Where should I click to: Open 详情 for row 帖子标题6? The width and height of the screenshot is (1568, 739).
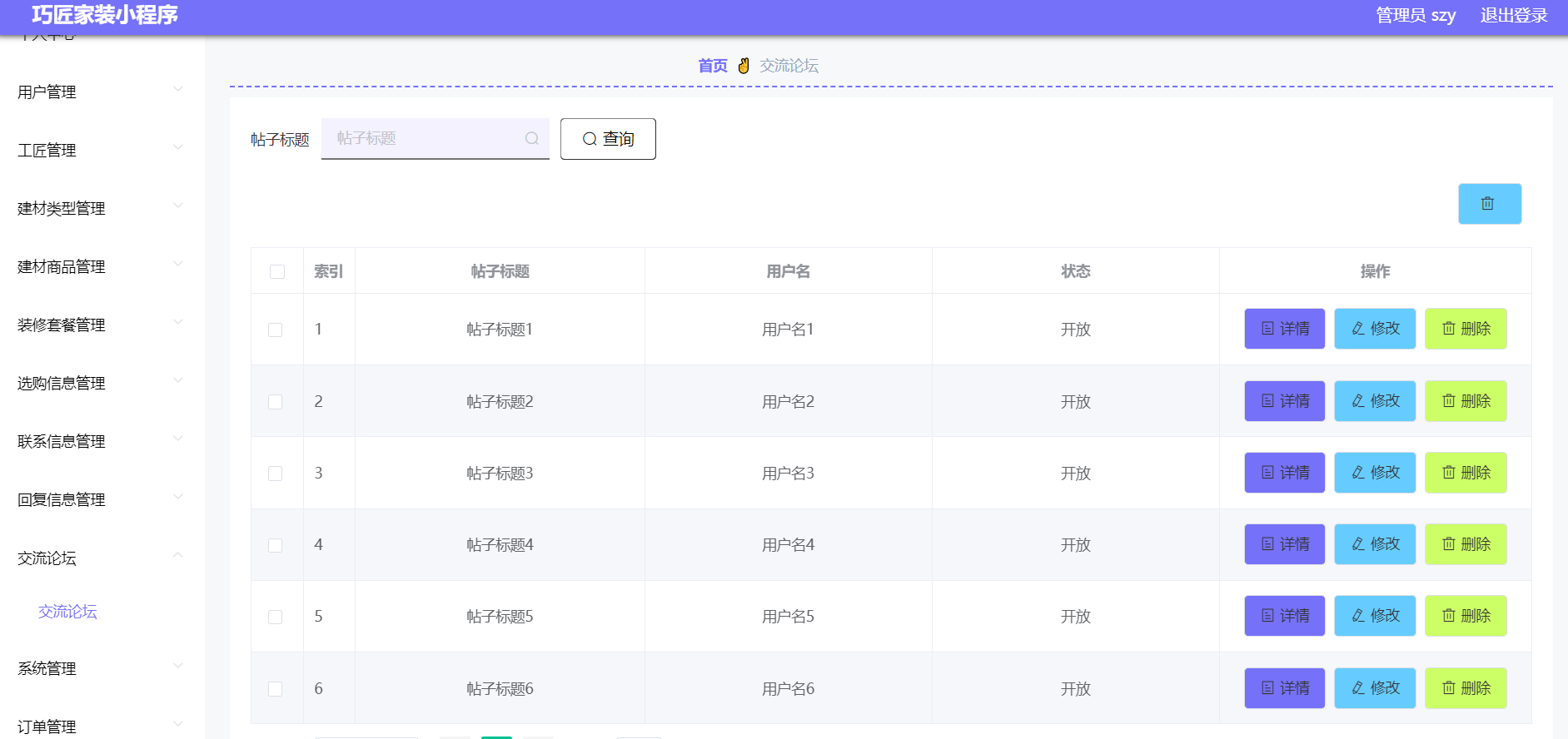click(1284, 688)
